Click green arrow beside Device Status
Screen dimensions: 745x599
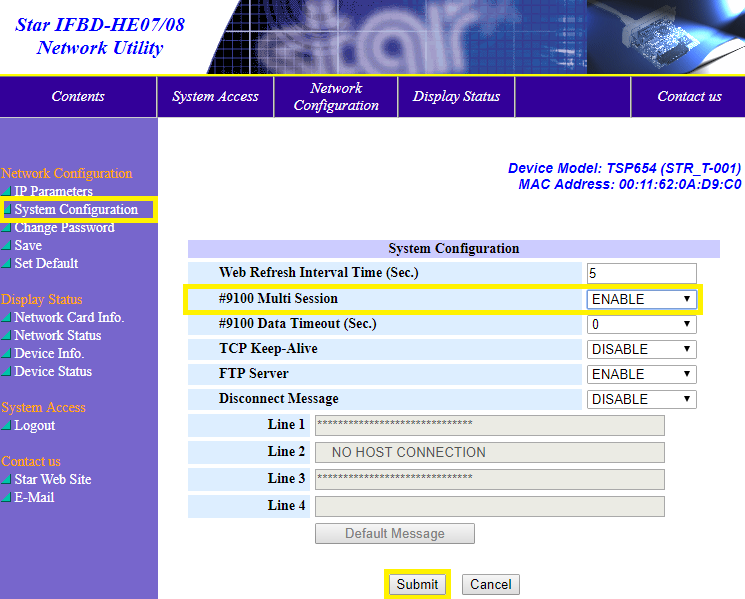click(6, 371)
